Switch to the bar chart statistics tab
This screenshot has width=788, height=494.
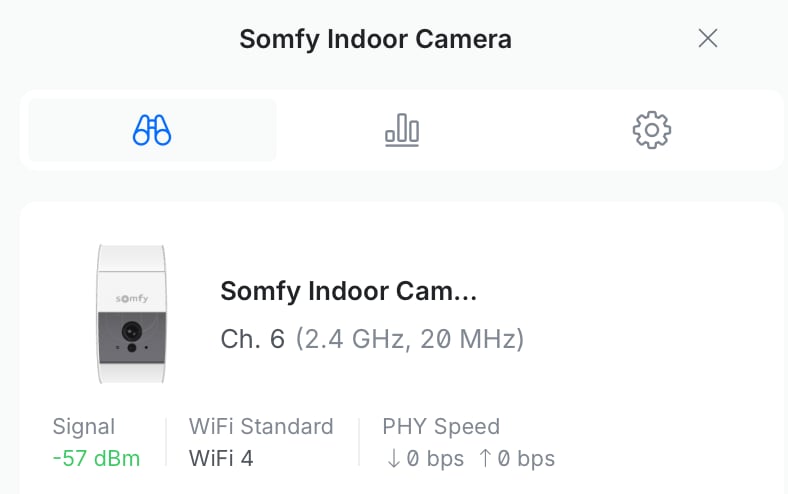click(402, 130)
